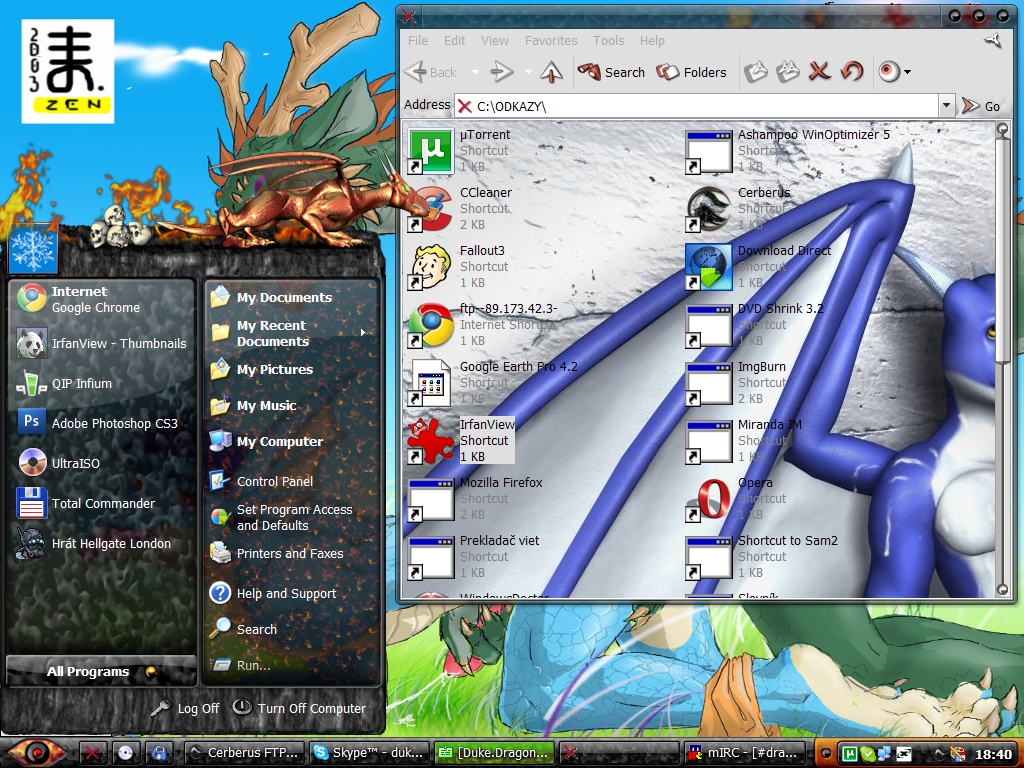1024x768 pixels.
Task: Select the Download Direct globe icon
Action: click(x=709, y=267)
